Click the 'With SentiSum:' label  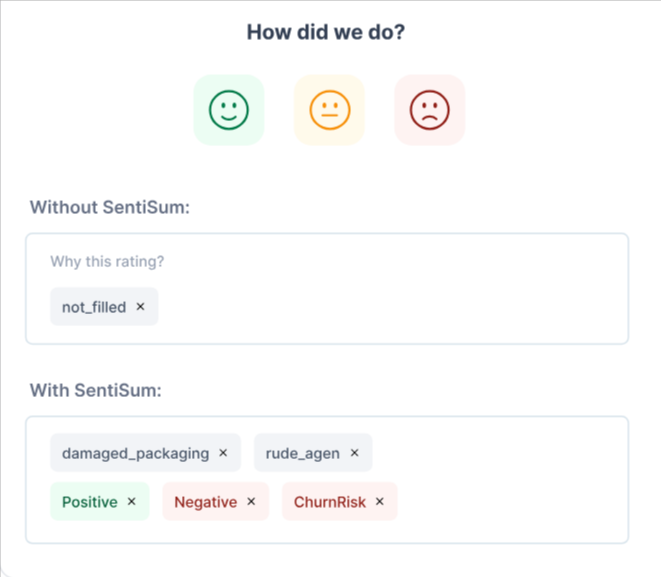[x=96, y=390]
